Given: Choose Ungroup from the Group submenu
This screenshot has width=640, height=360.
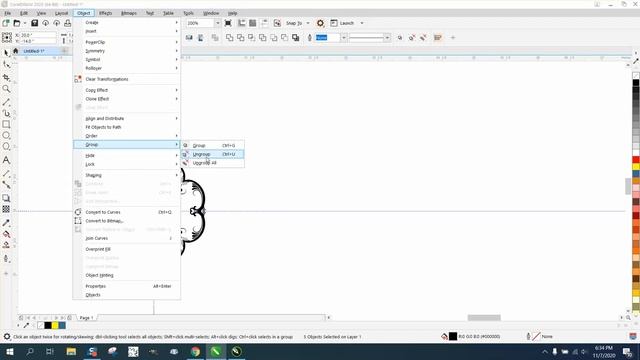Looking at the screenshot, I should pyautogui.click(x=213, y=154).
